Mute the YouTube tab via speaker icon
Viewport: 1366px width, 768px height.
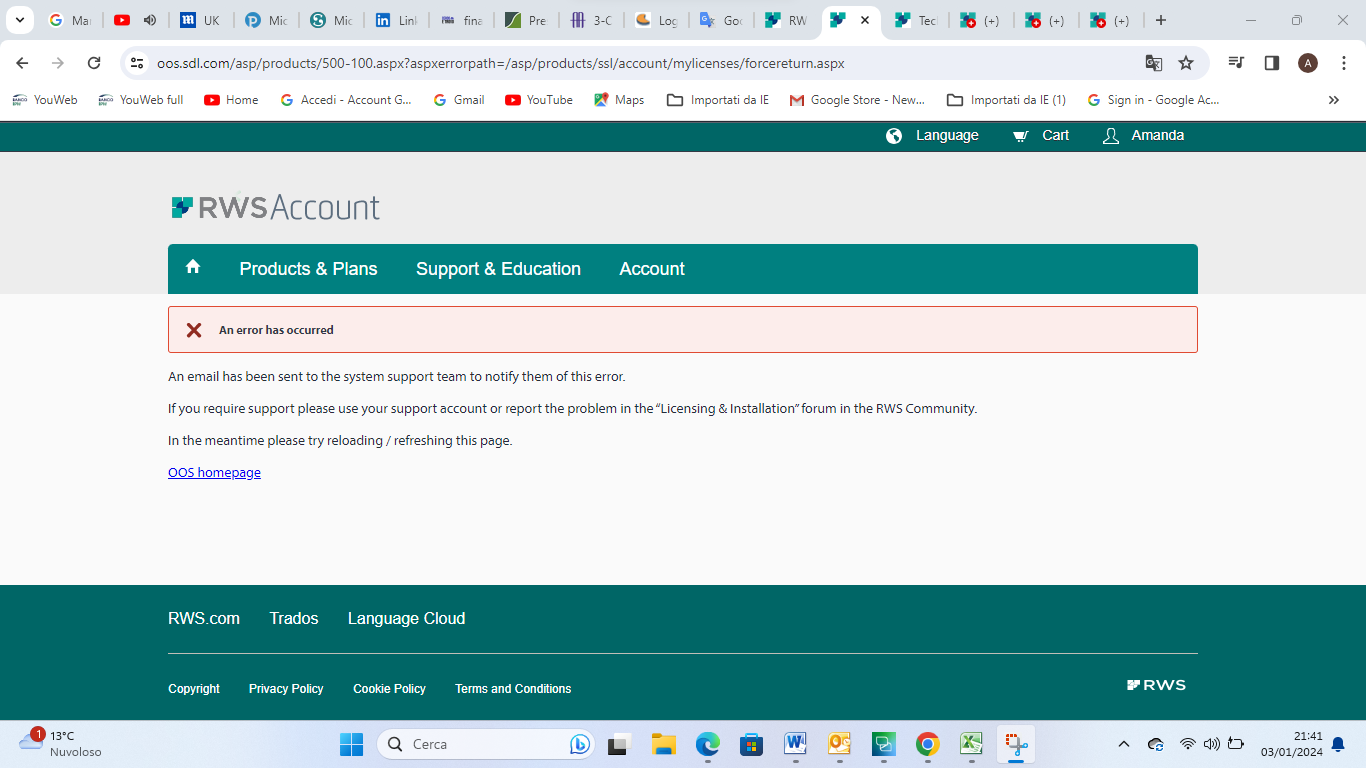150,20
